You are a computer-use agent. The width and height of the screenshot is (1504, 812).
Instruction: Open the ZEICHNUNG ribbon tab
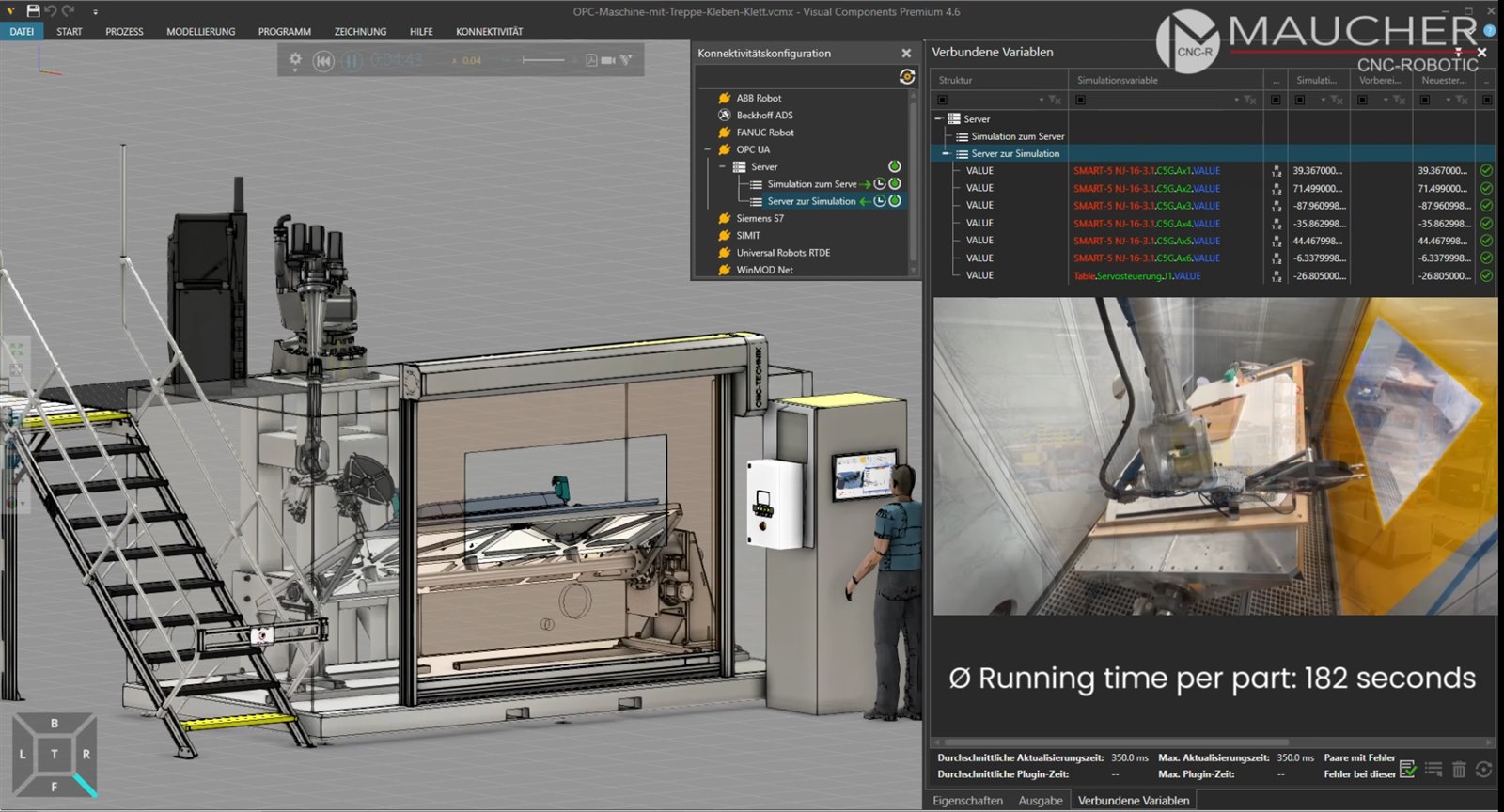point(361,31)
